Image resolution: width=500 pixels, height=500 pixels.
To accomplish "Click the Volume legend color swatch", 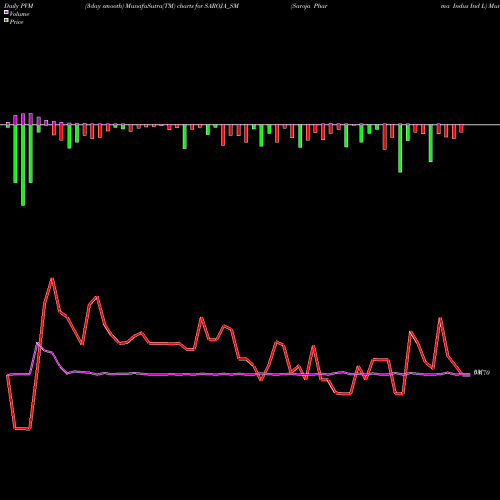I will (x=6, y=13).
